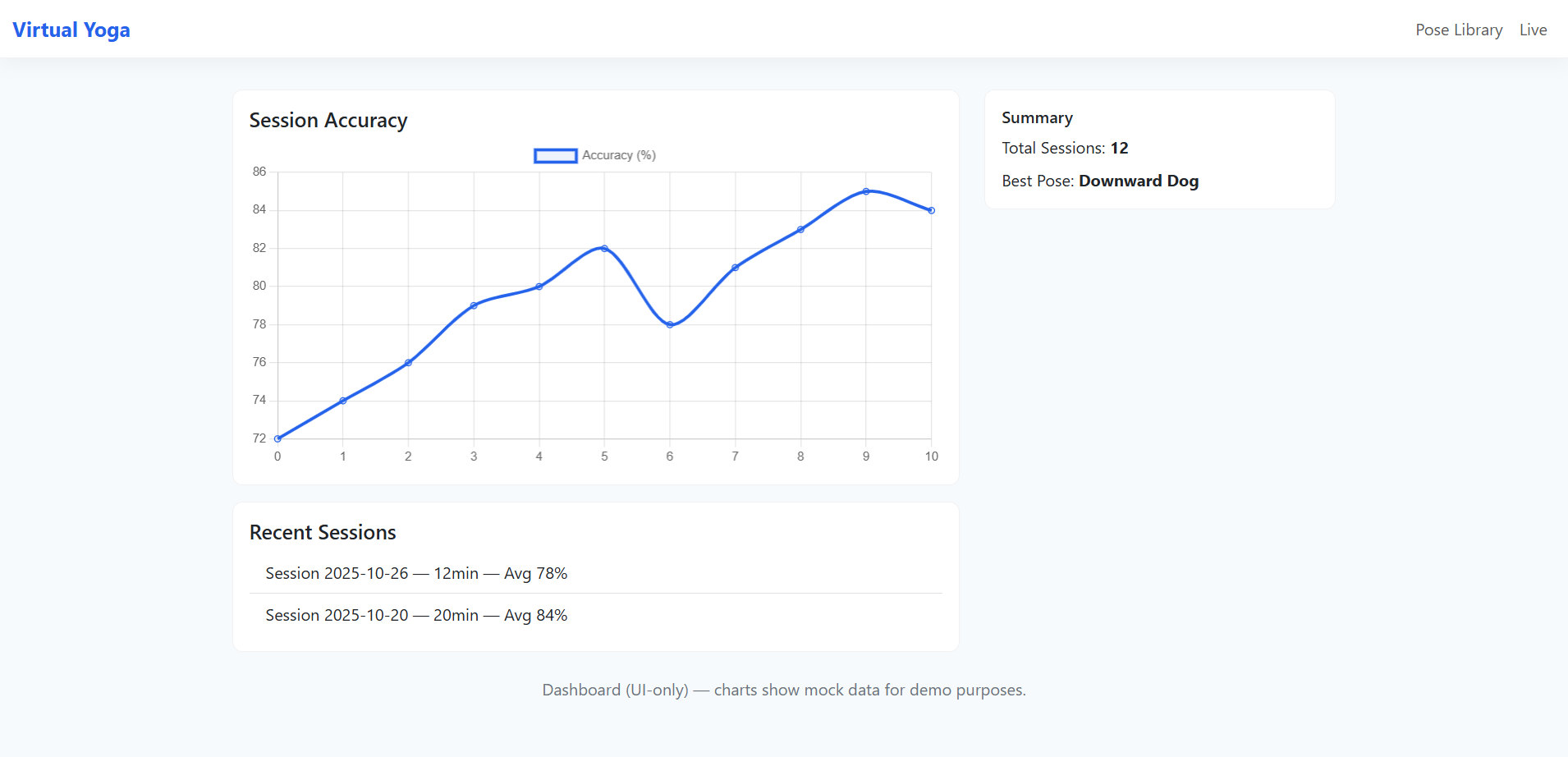Image resolution: width=1568 pixels, height=757 pixels.
Task: Click the chart data point at session 0
Action: pos(277,438)
